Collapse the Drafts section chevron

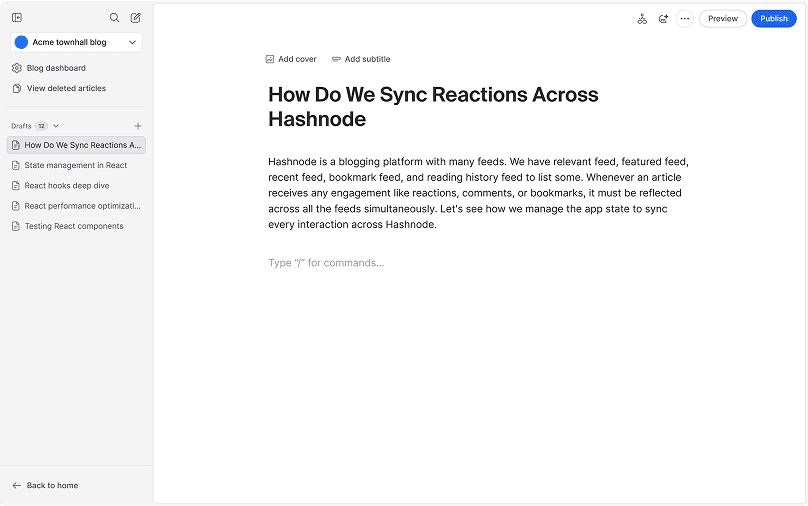pos(56,126)
